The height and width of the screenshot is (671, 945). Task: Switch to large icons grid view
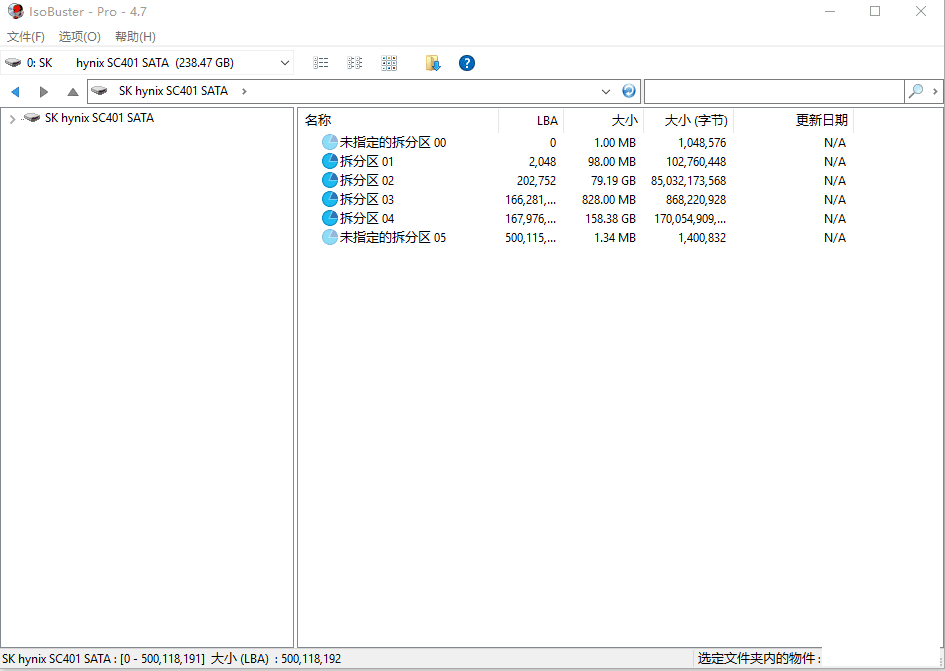[389, 63]
